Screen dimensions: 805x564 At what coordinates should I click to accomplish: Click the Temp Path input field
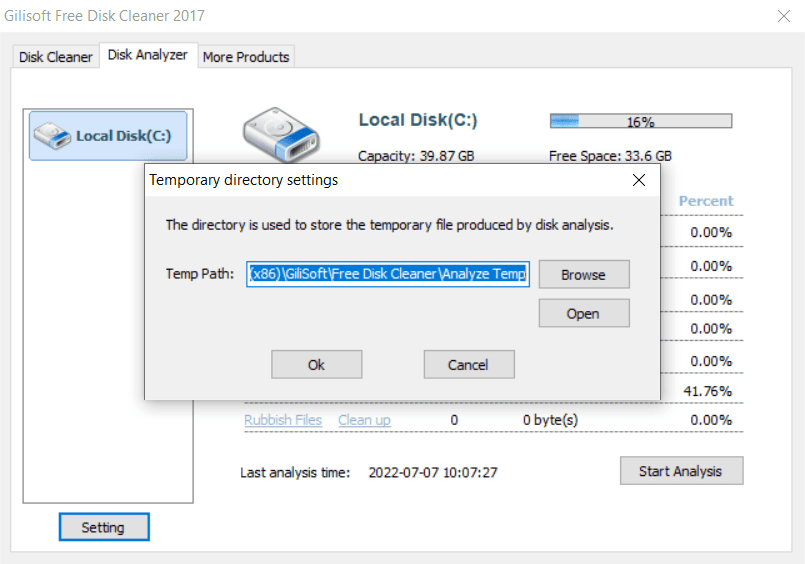point(388,274)
